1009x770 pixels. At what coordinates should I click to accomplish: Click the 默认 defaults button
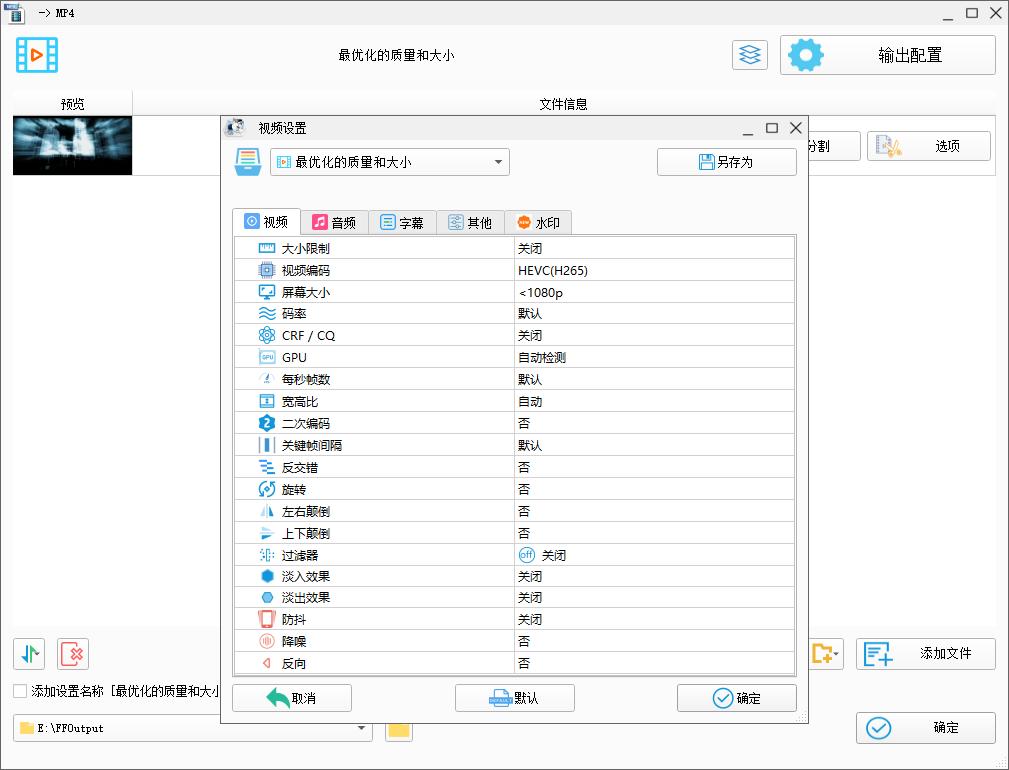point(515,697)
